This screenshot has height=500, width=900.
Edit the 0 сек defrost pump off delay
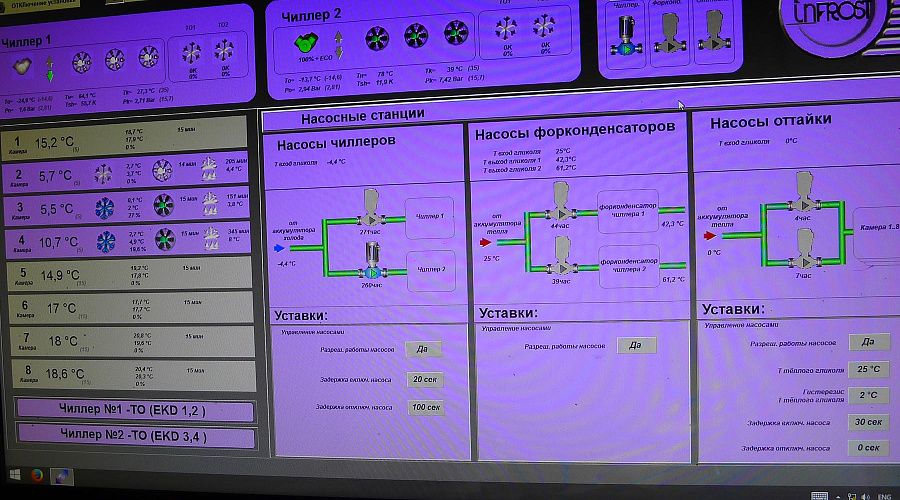tap(868, 448)
